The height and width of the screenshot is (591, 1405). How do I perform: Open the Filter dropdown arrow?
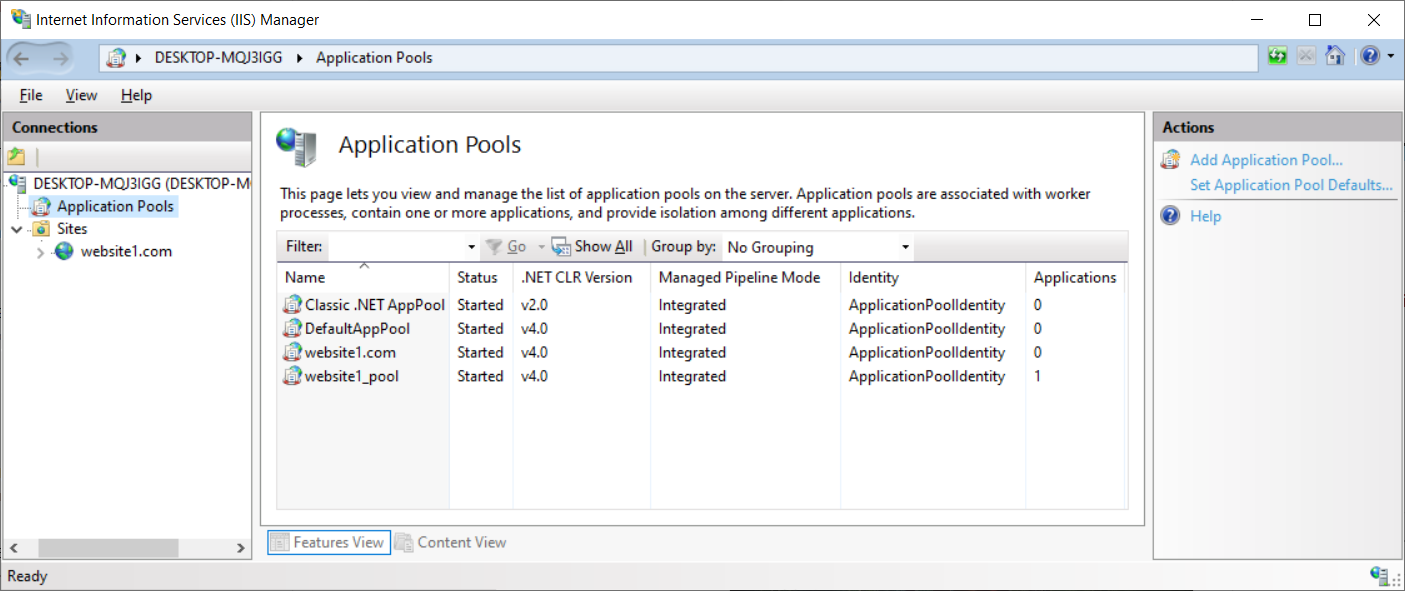click(x=472, y=247)
